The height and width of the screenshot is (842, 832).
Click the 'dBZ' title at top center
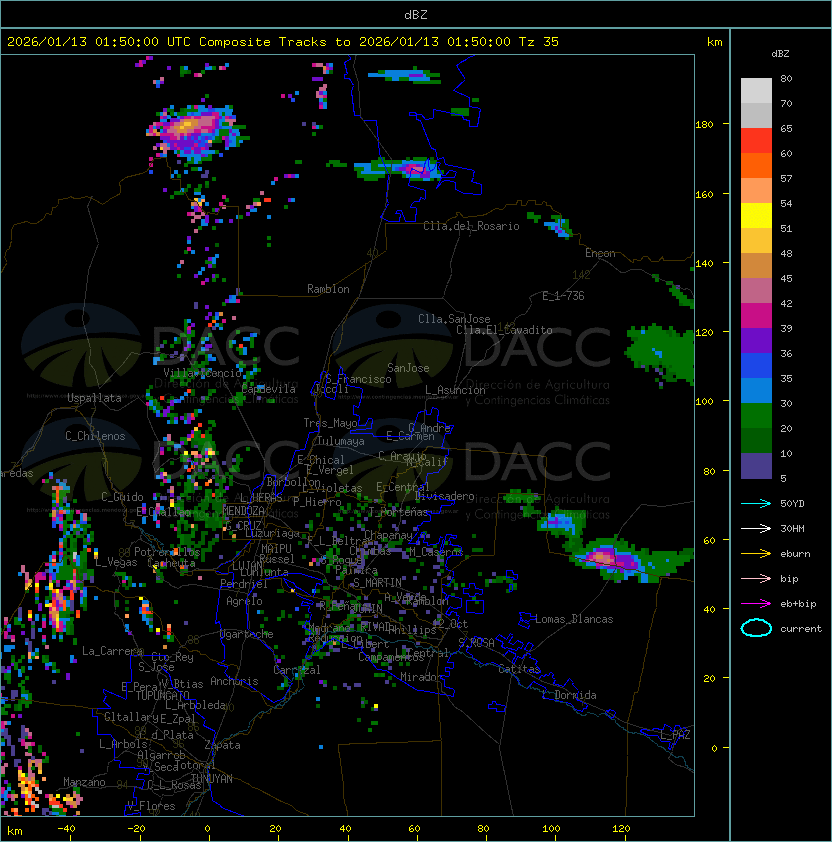coord(416,14)
